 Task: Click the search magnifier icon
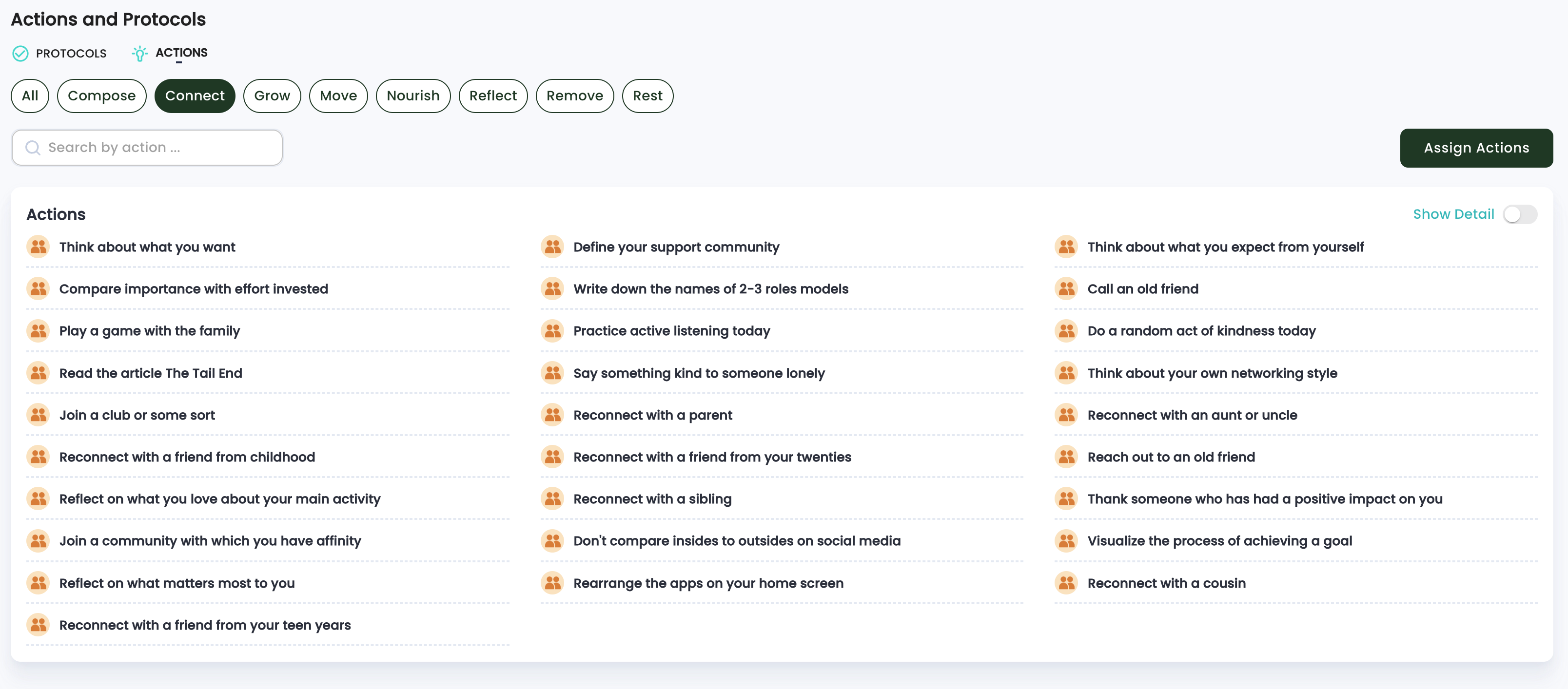pyautogui.click(x=33, y=148)
